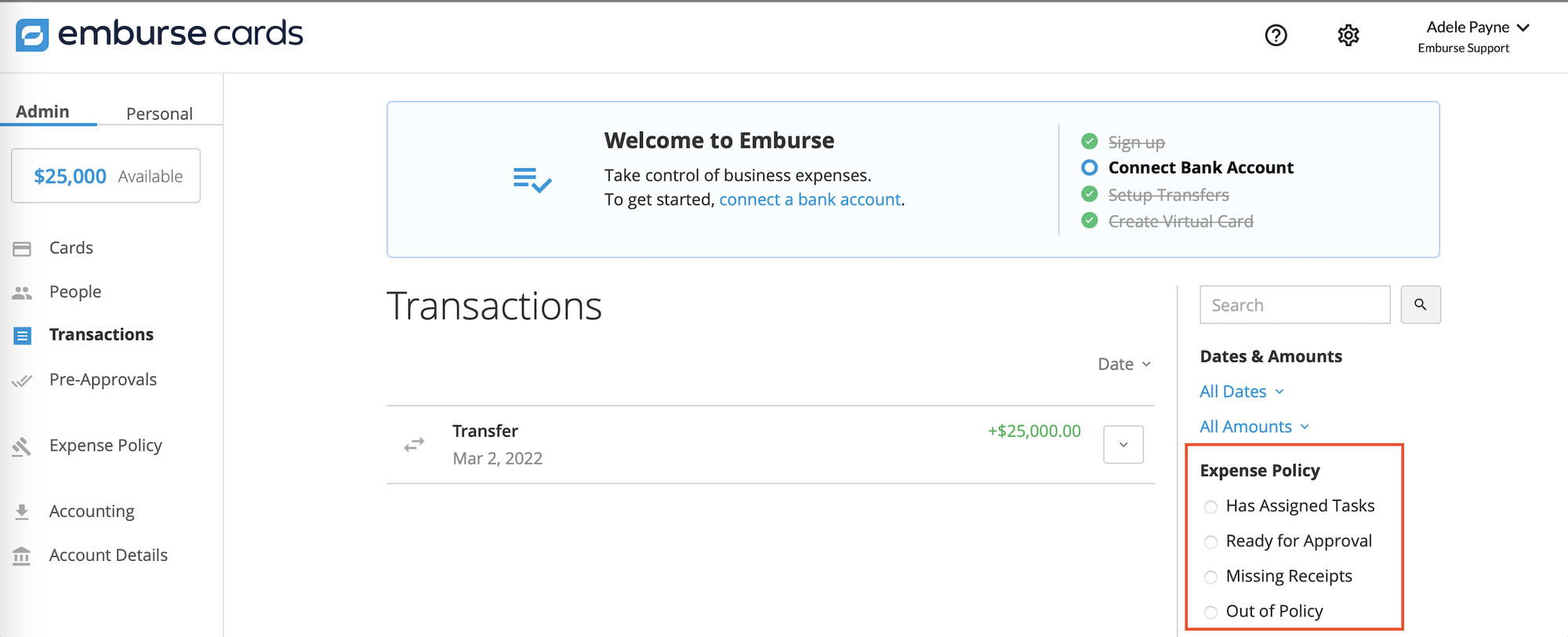Expand the Transfer transaction details chevron
The height and width of the screenshot is (637, 1568).
pos(1123,445)
